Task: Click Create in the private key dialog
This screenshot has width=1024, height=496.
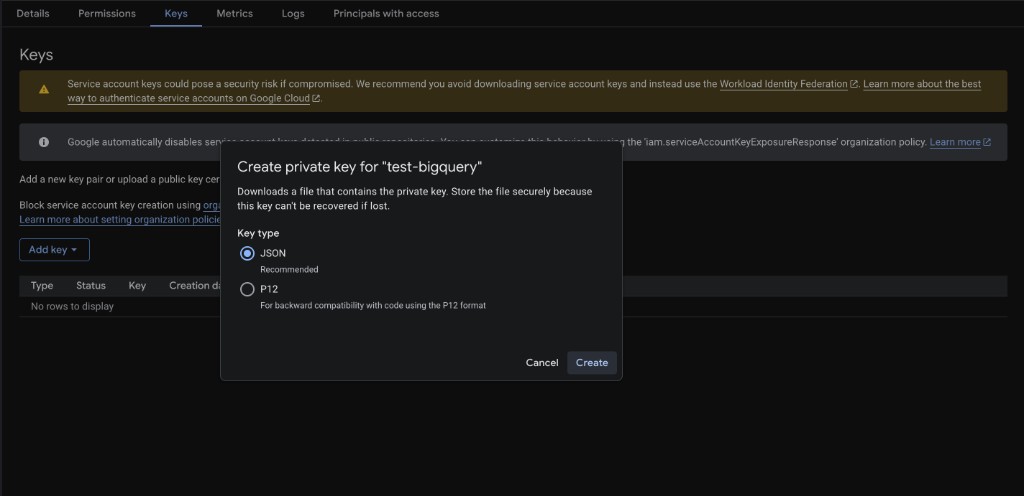Action: click(x=592, y=363)
